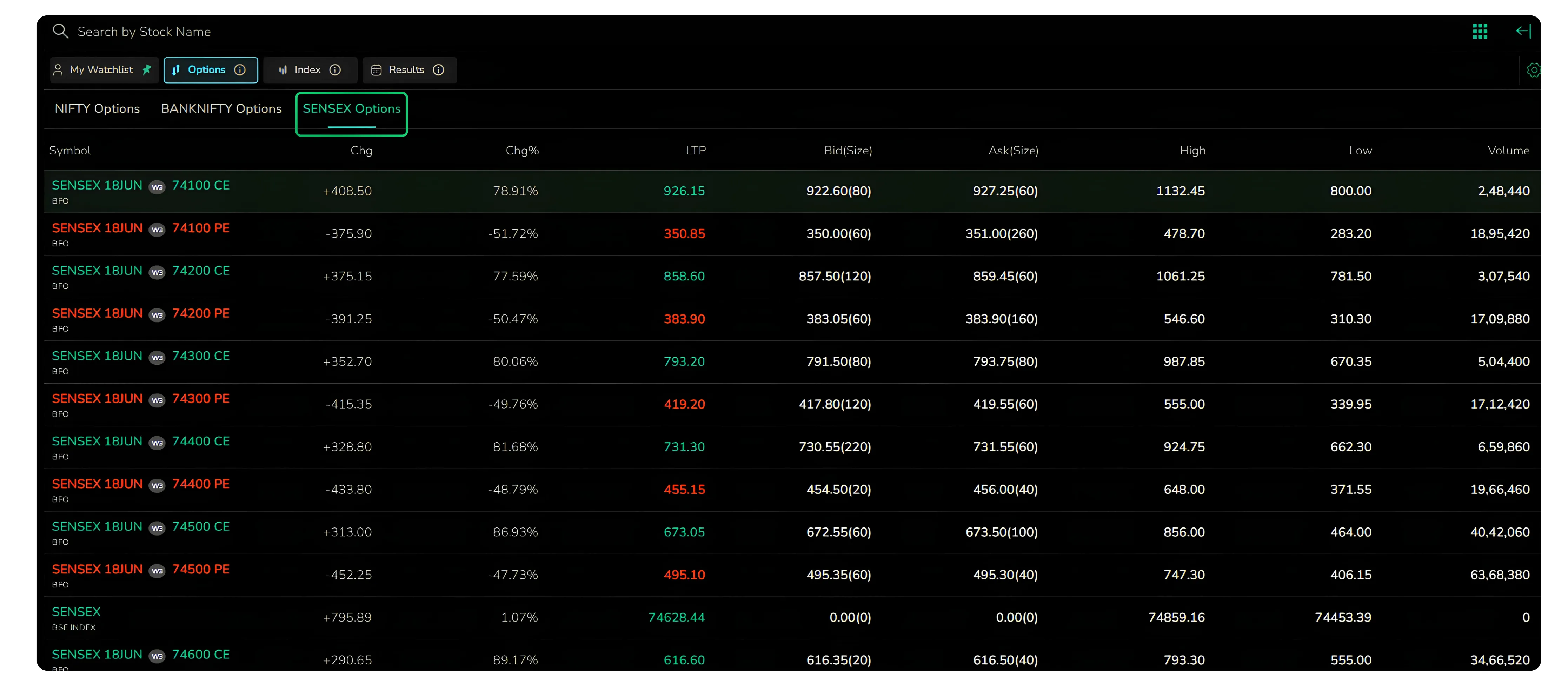The height and width of the screenshot is (684, 1568).
Task: Open SENSEX 18JUN 74400 PE symbol
Action: 141,483
